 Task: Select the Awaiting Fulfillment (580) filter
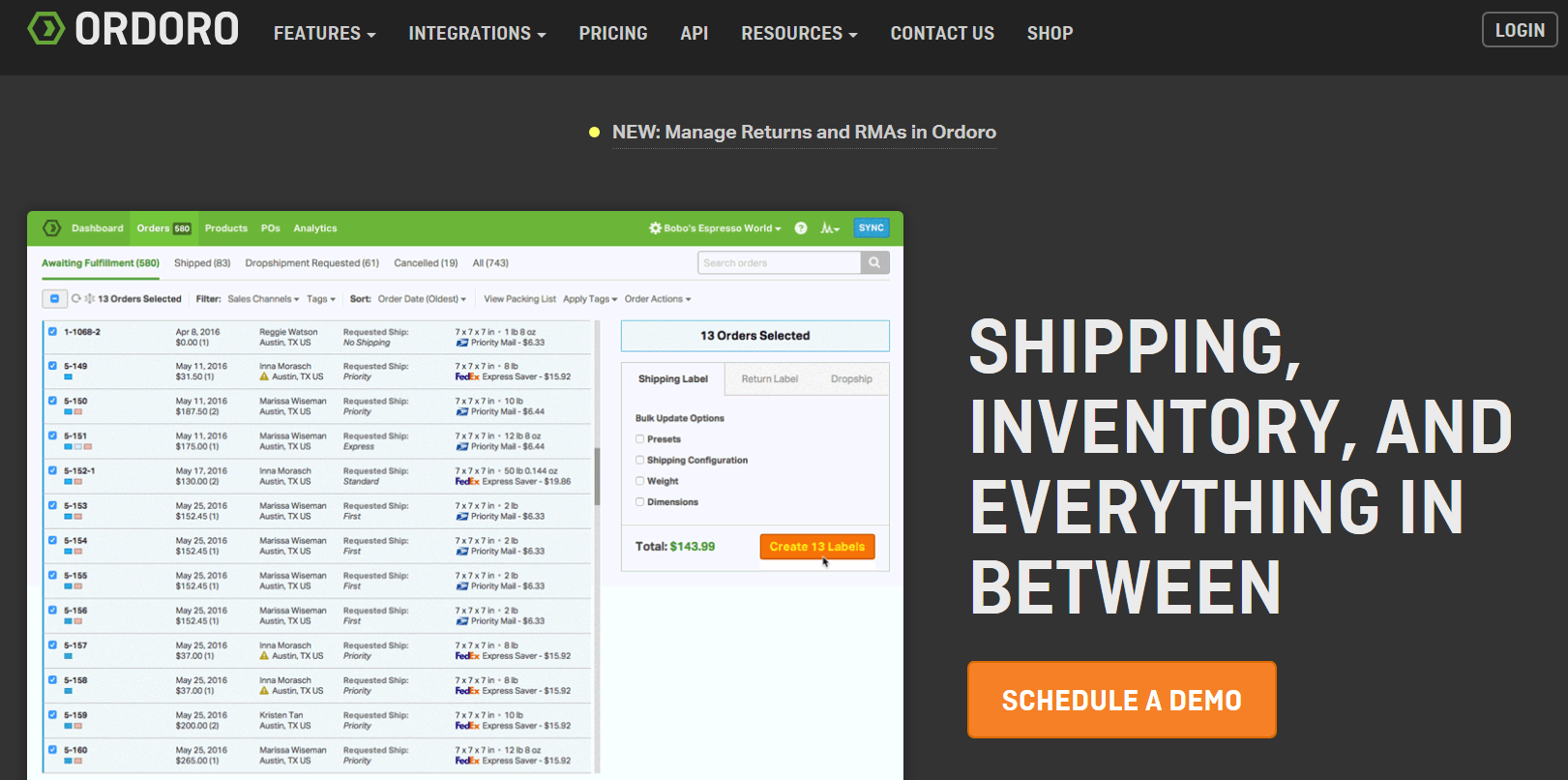pos(101,263)
